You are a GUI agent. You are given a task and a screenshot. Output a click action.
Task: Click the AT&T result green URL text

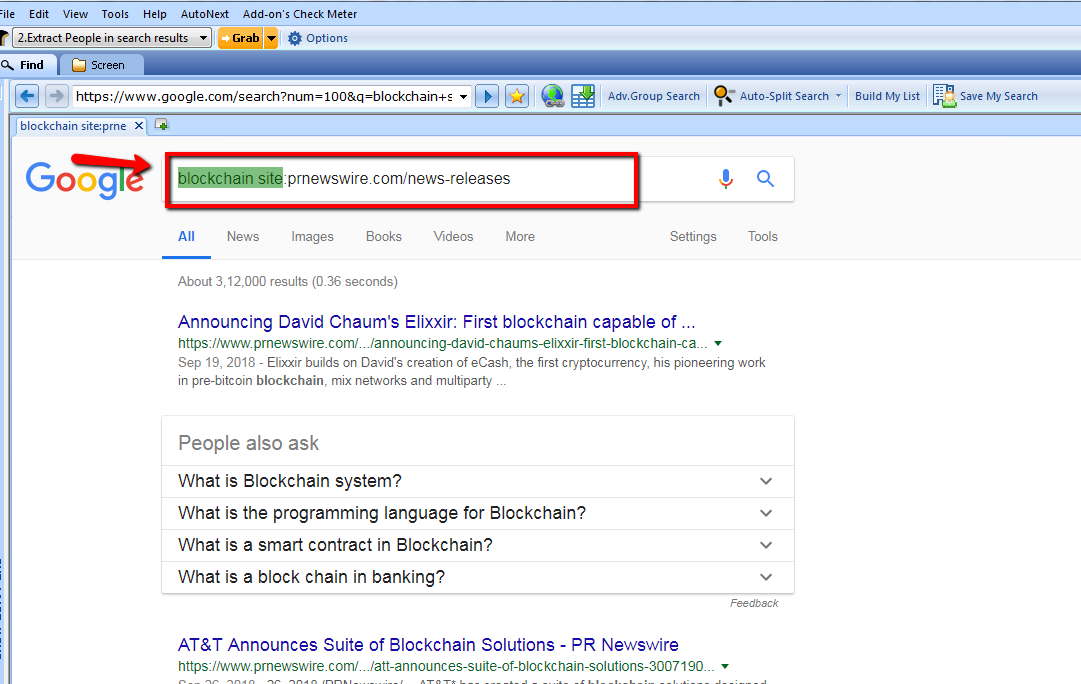[446, 666]
